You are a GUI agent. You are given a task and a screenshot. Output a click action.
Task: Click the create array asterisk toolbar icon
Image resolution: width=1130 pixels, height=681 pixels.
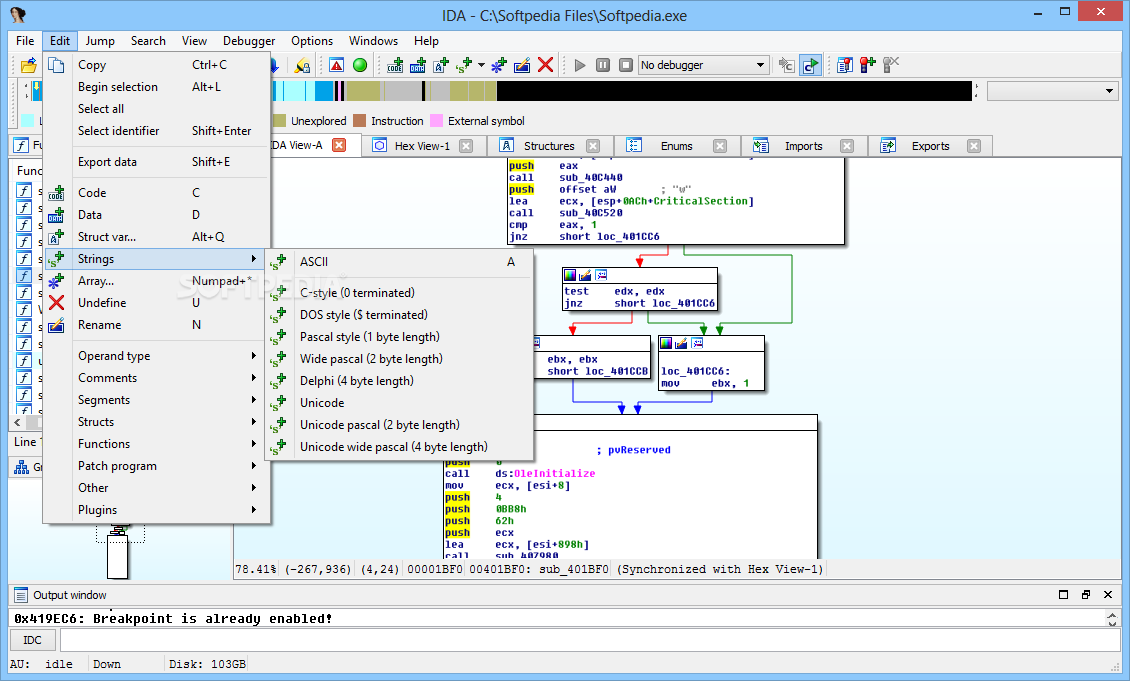tap(499, 65)
